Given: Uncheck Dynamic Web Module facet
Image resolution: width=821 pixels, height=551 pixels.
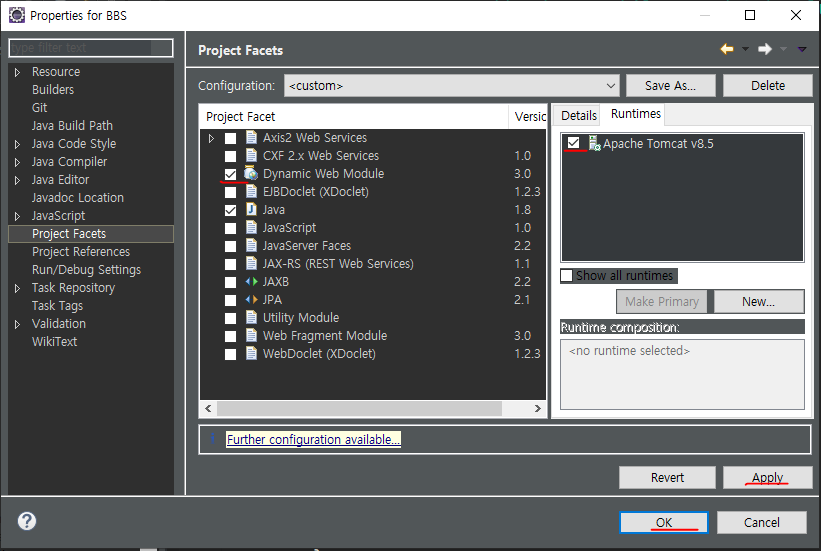Looking at the screenshot, I should coord(230,174).
